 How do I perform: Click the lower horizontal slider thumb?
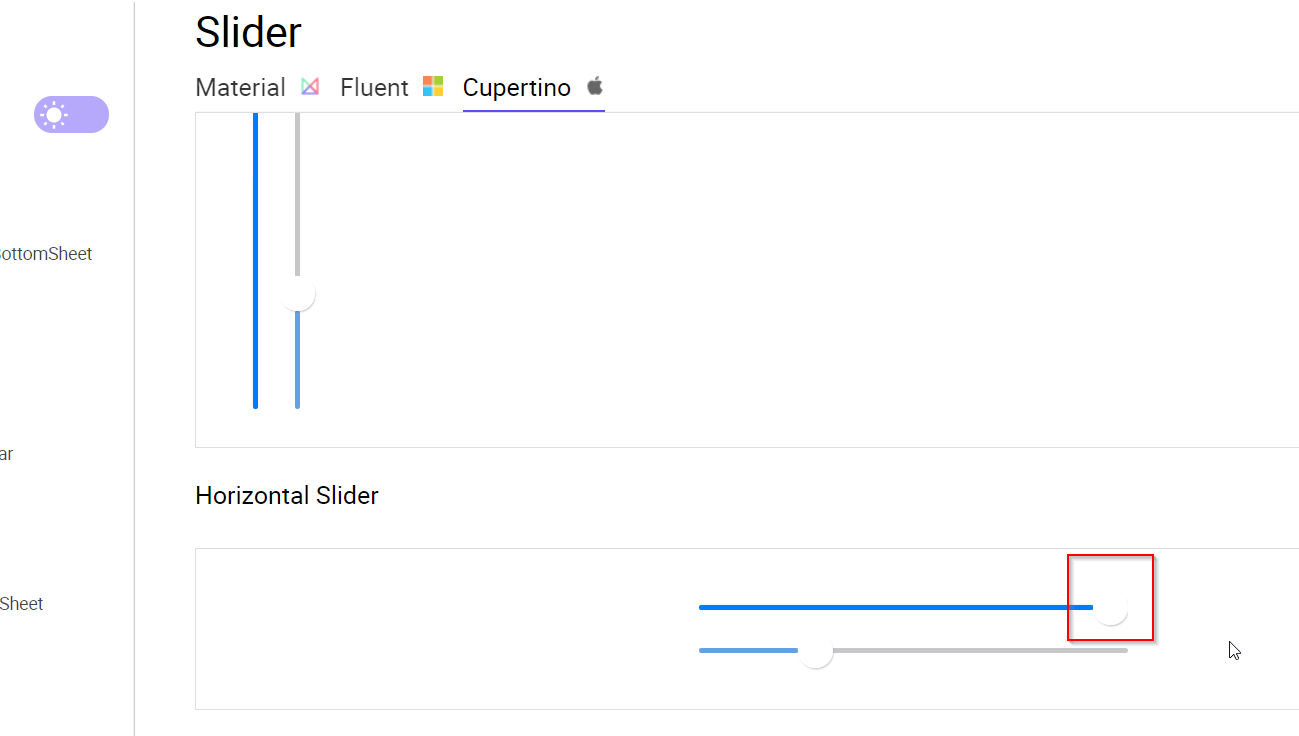(816, 651)
